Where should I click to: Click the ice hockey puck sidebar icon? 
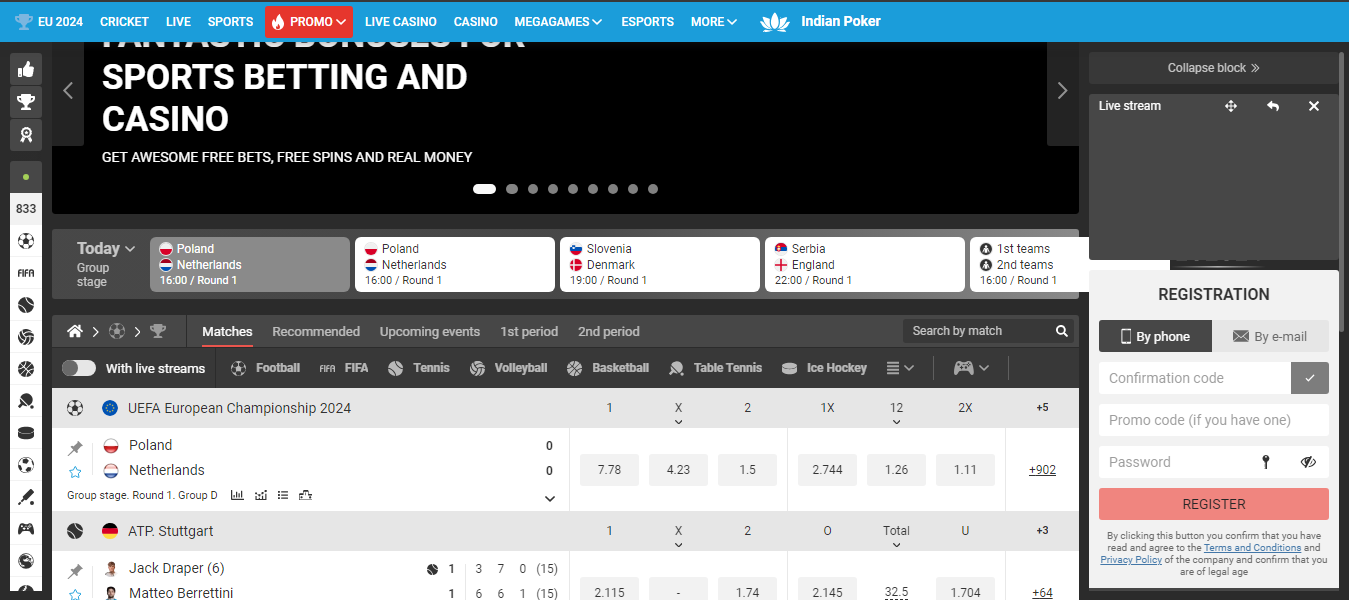(x=26, y=433)
